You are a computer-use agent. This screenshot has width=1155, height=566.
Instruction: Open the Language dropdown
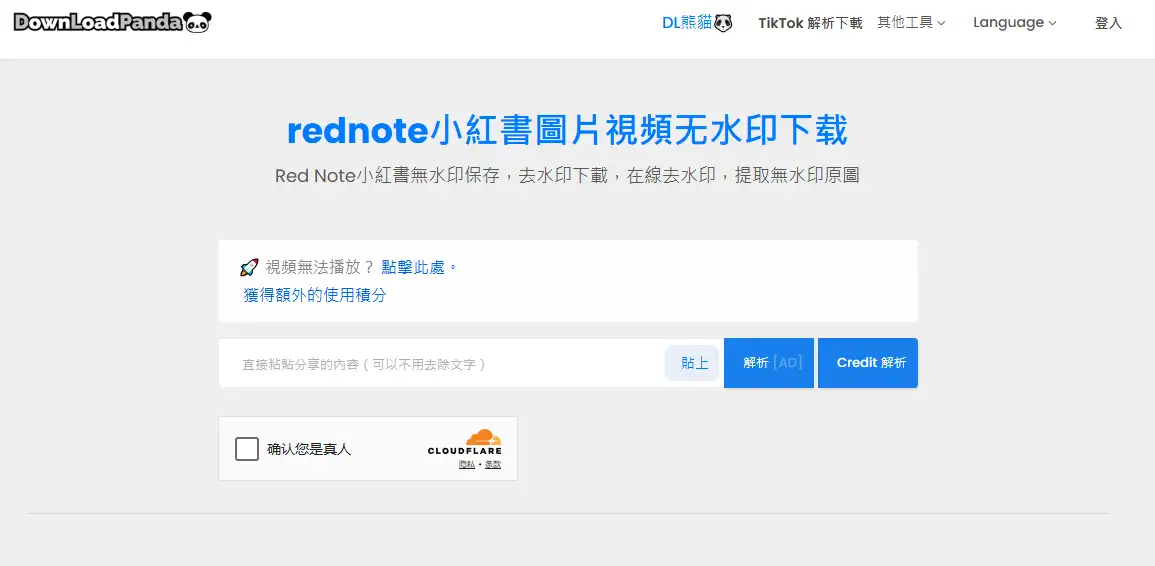click(x=1014, y=23)
